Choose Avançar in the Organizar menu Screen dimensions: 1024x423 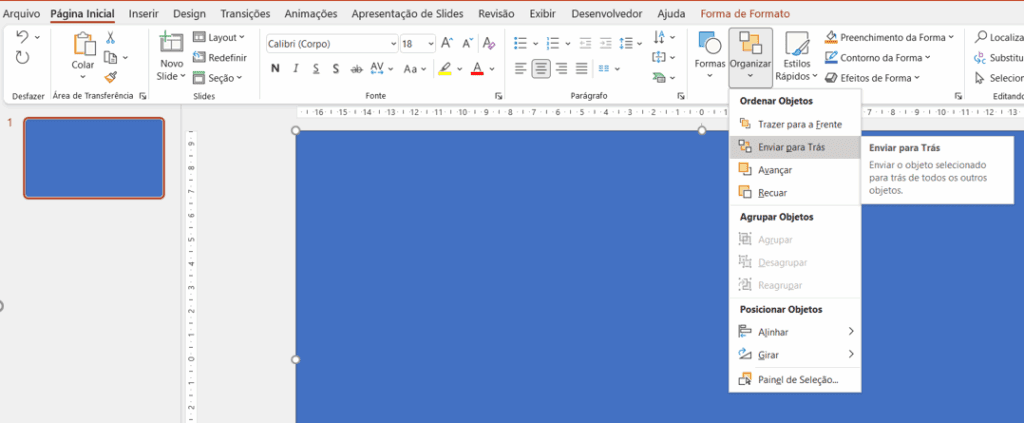click(x=795, y=170)
